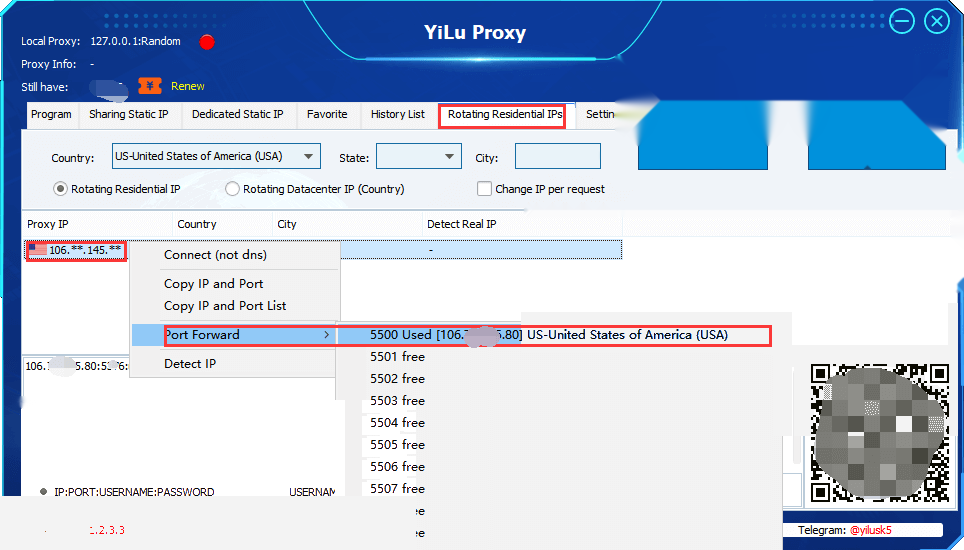Switch to the Program tab
Image resolution: width=964 pixels, height=550 pixels.
[x=51, y=115]
